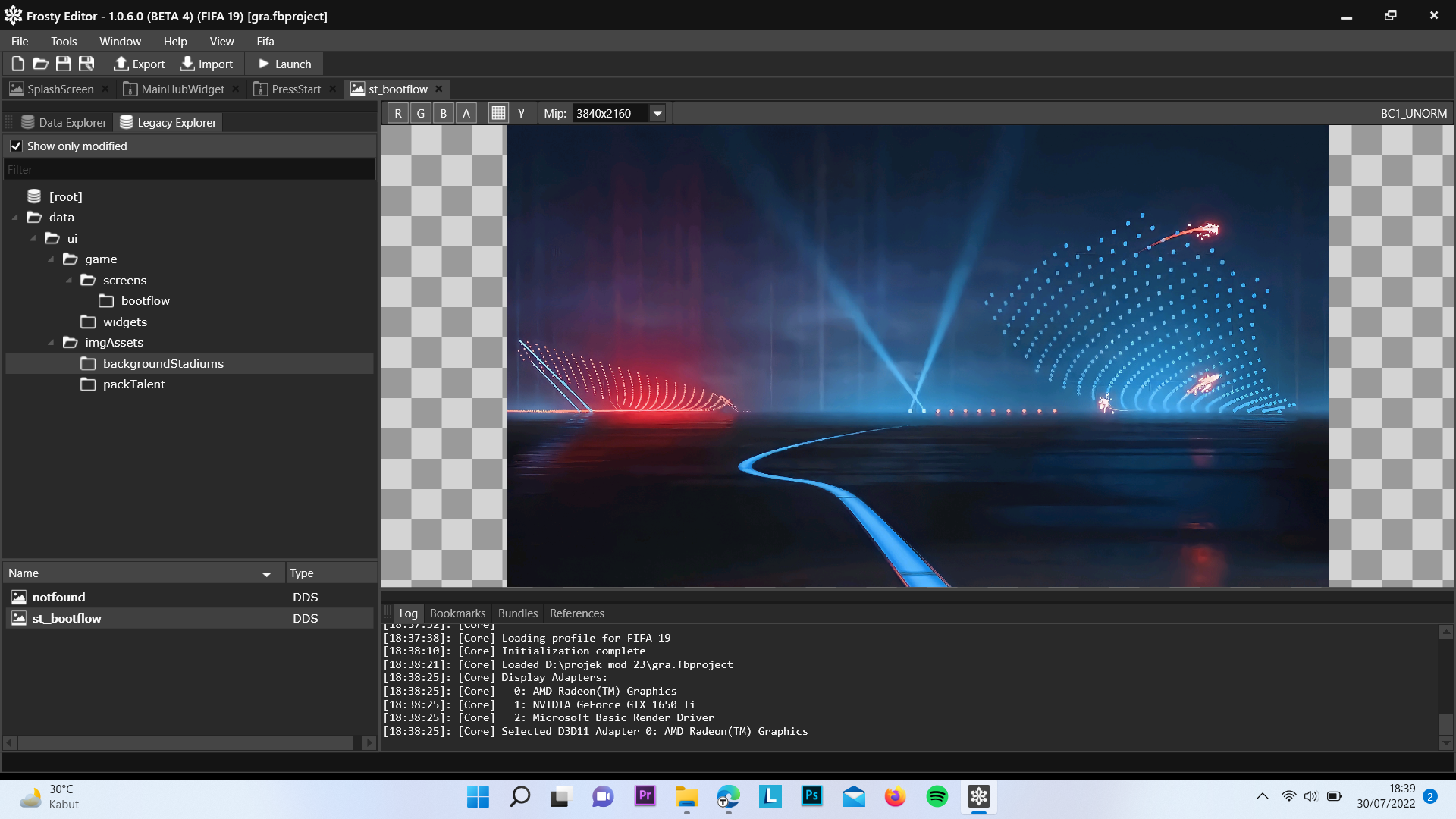Collapse the game folder expander arrow

[52, 259]
